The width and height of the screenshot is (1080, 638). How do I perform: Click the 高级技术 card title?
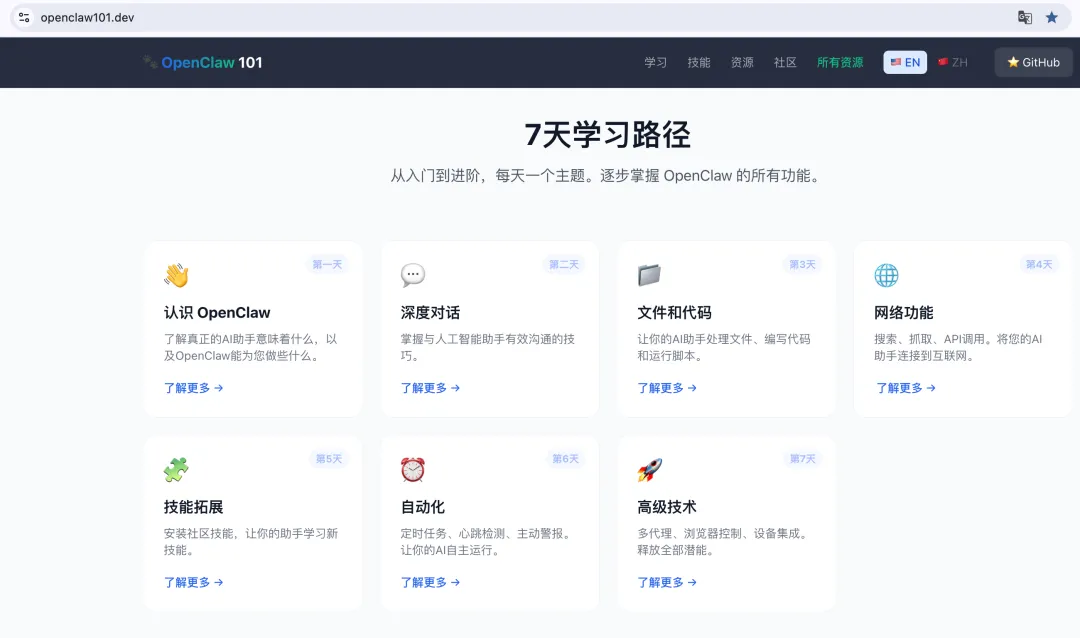[x=667, y=507]
